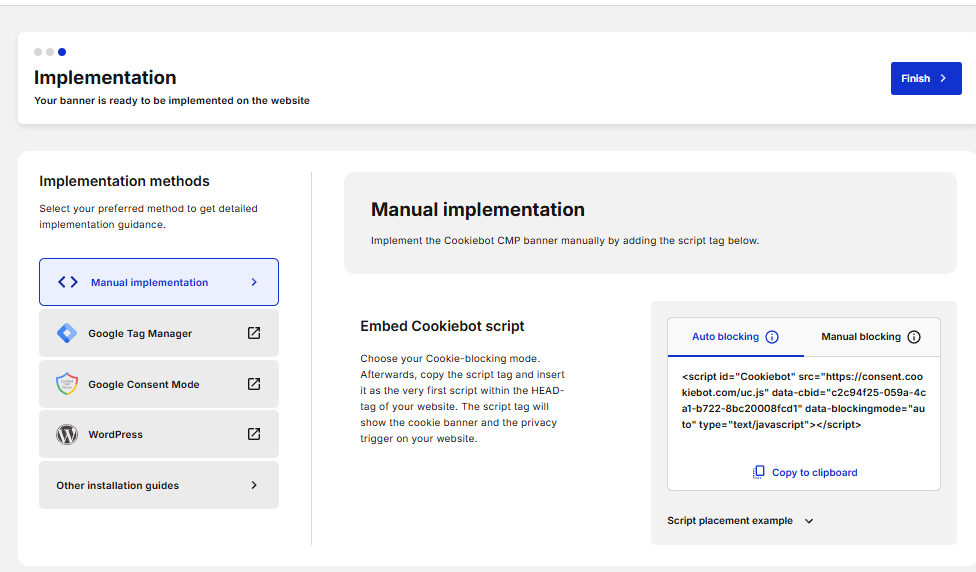Click 'Implement the Cookiebot CMP banner manually' description
The height and width of the screenshot is (572, 976).
coord(565,240)
